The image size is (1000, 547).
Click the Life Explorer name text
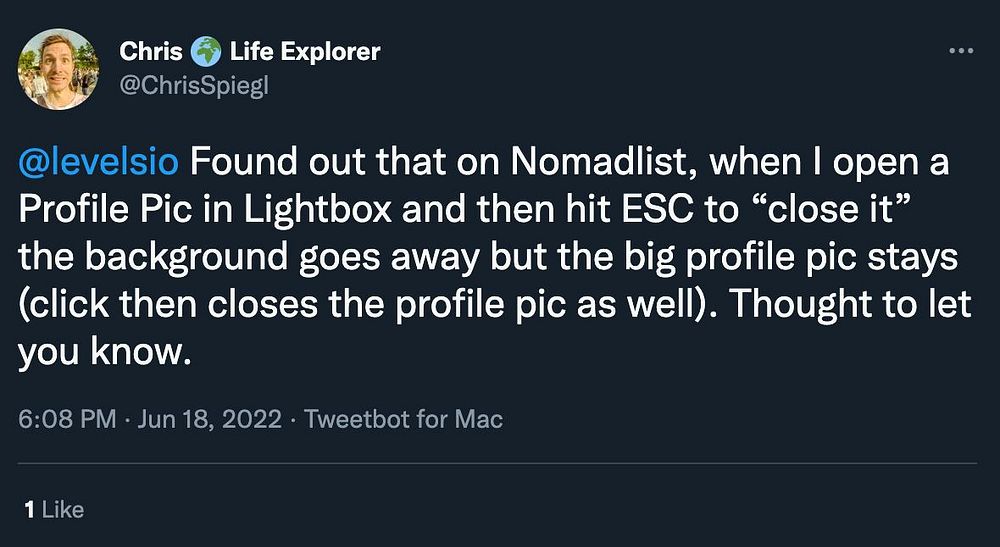pyautogui.click(x=305, y=52)
